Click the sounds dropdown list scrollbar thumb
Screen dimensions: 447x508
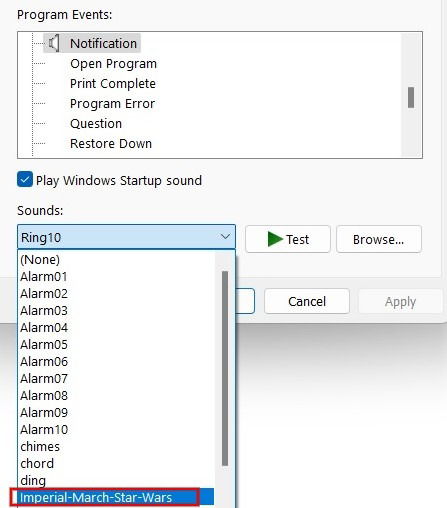point(225,368)
